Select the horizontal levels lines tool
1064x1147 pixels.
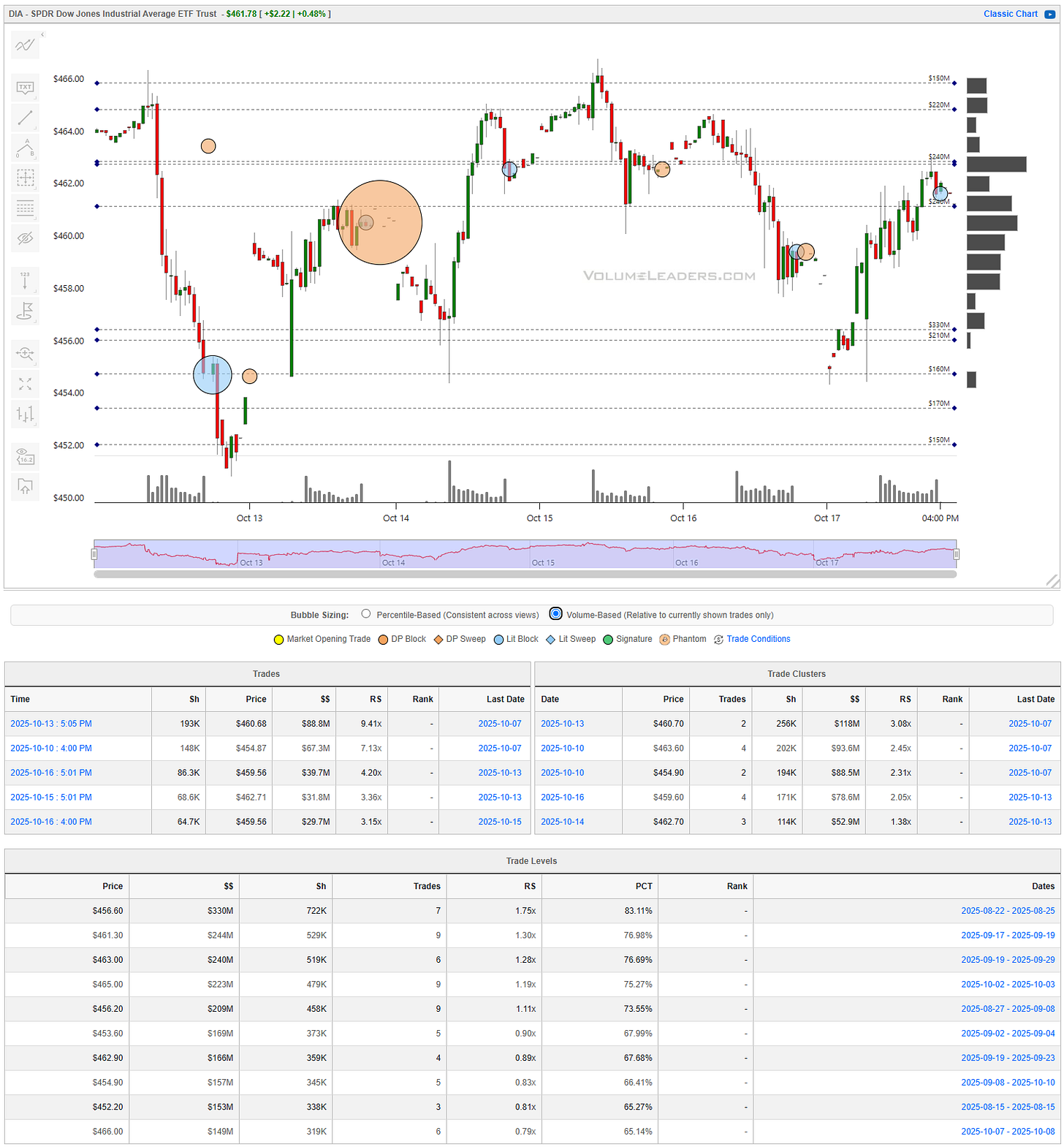25,208
